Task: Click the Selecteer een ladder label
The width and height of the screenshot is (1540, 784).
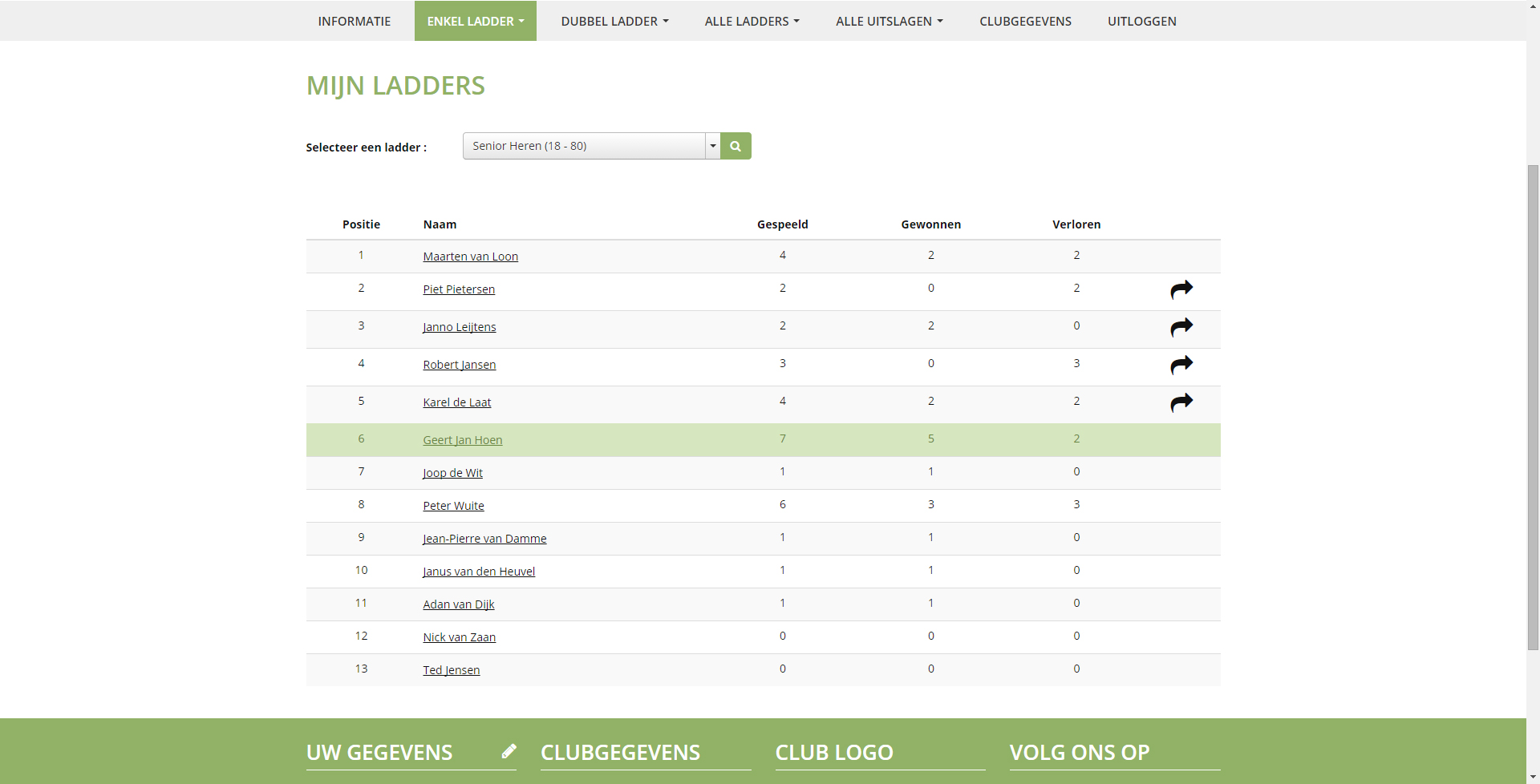Action: (x=366, y=148)
